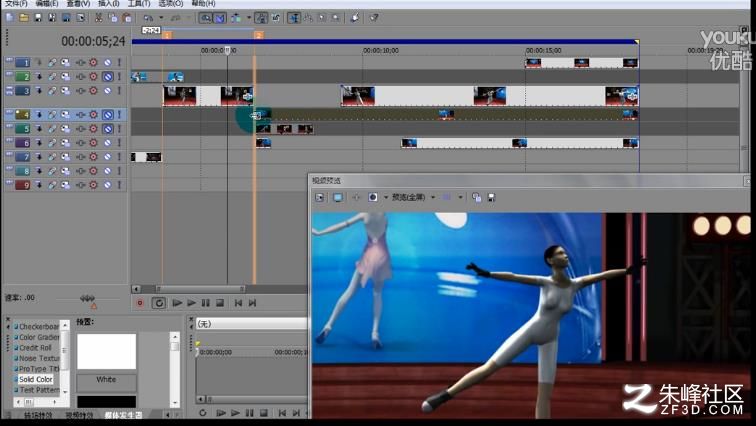The width and height of the screenshot is (756, 426).
Task: Play from start in timeline transport
Action: point(177,303)
